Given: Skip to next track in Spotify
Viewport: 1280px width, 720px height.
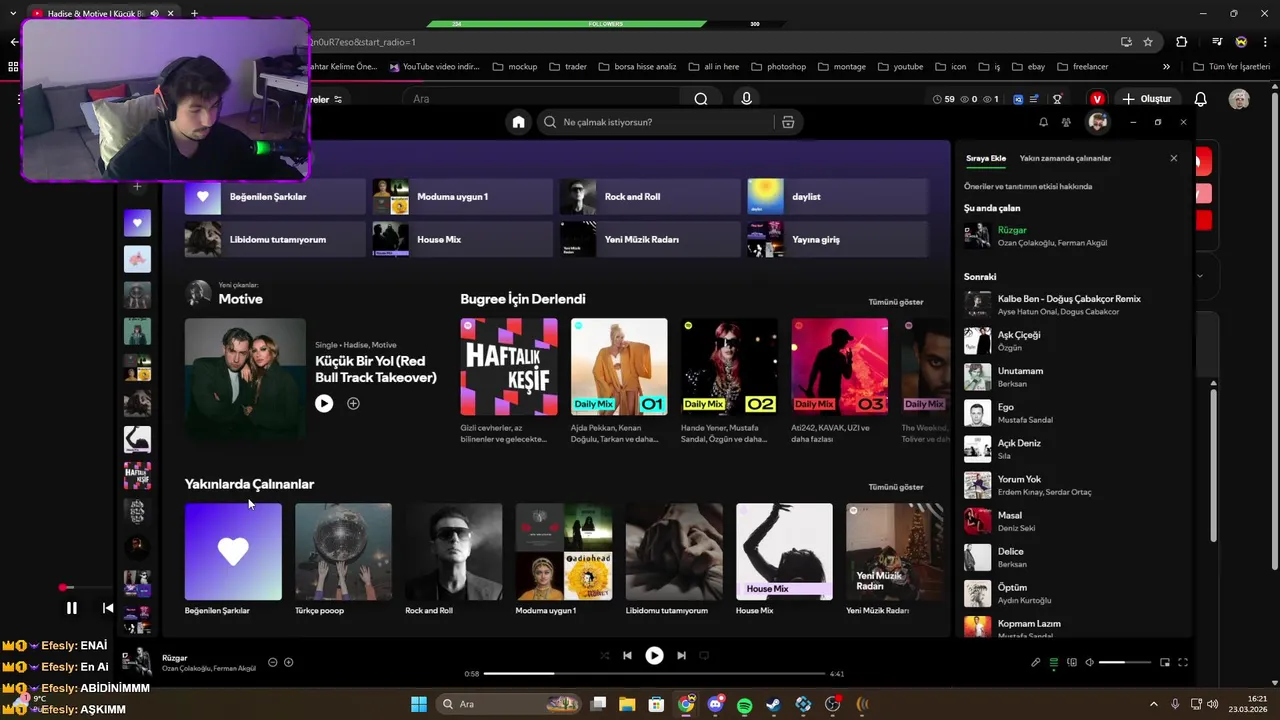Looking at the screenshot, I should coord(681,656).
